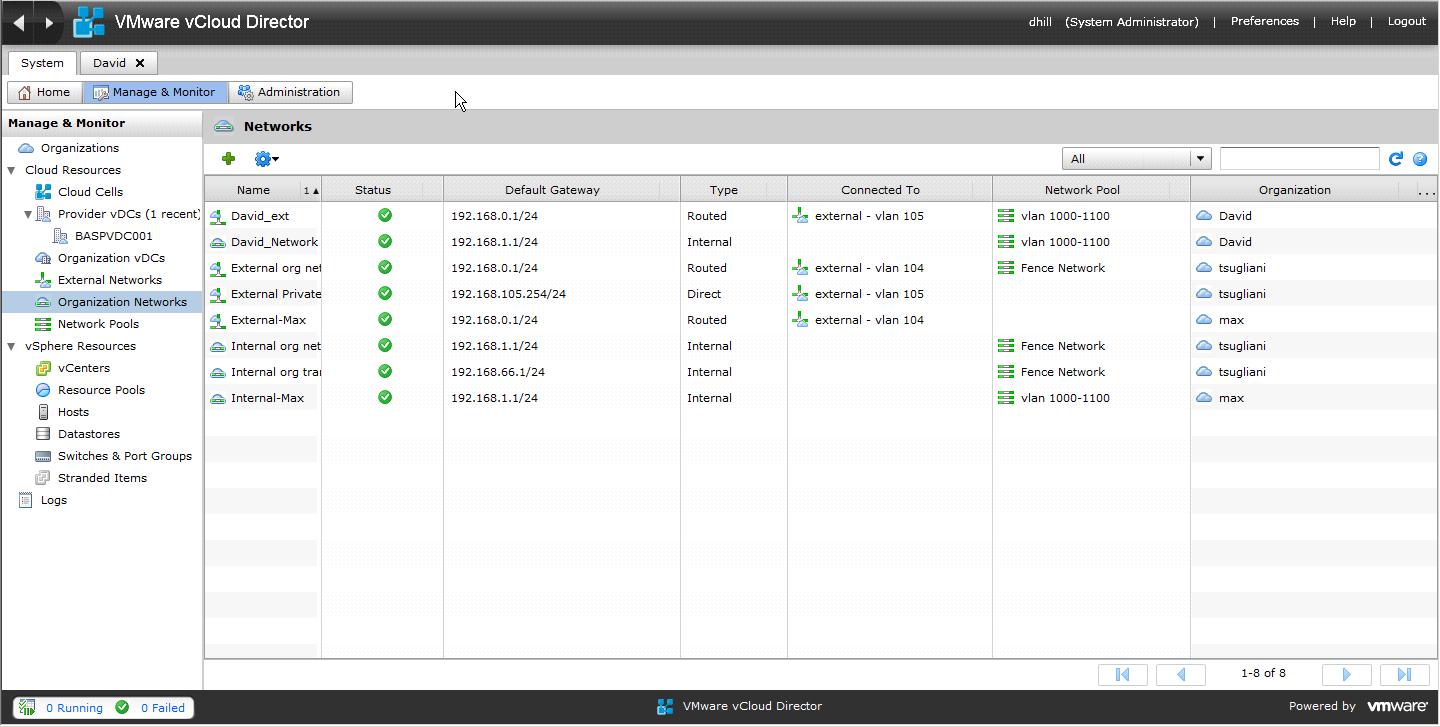This screenshot has width=1440, height=727.
Task: Click the failed tasks check icon
Action: point(122,707)
